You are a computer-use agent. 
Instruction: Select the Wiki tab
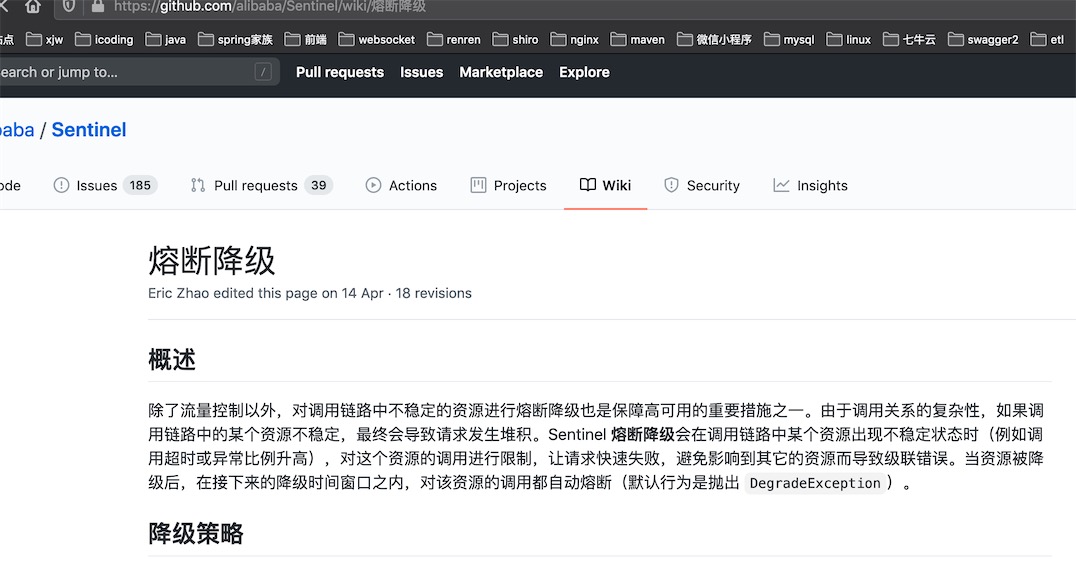[605, 185]
